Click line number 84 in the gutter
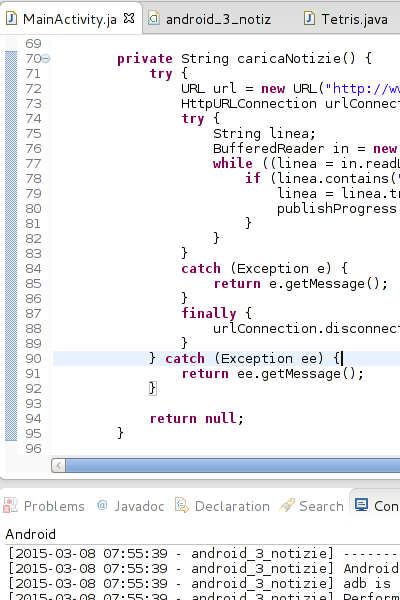Screen dimensions: 400x600 coord(33,269)
